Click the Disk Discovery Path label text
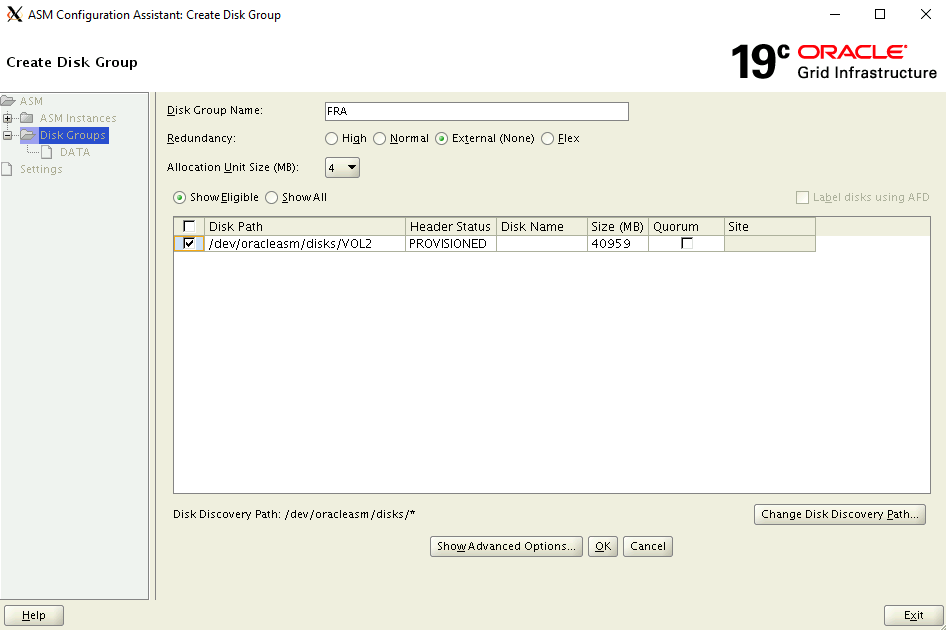Viewport: 946px width, 630px height. pyautogui.click(x=294, y=514)
